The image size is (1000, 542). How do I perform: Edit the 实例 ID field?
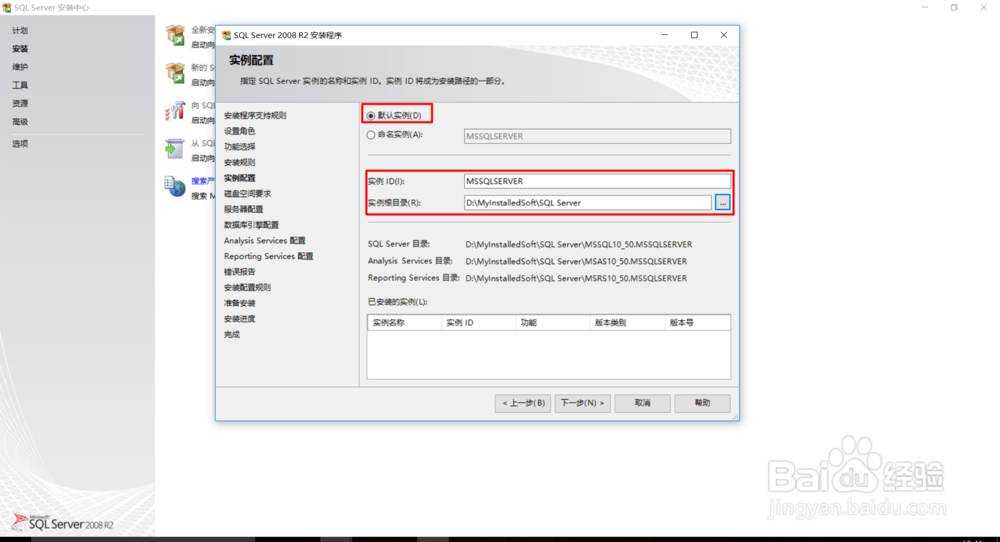tap(597, 181)
